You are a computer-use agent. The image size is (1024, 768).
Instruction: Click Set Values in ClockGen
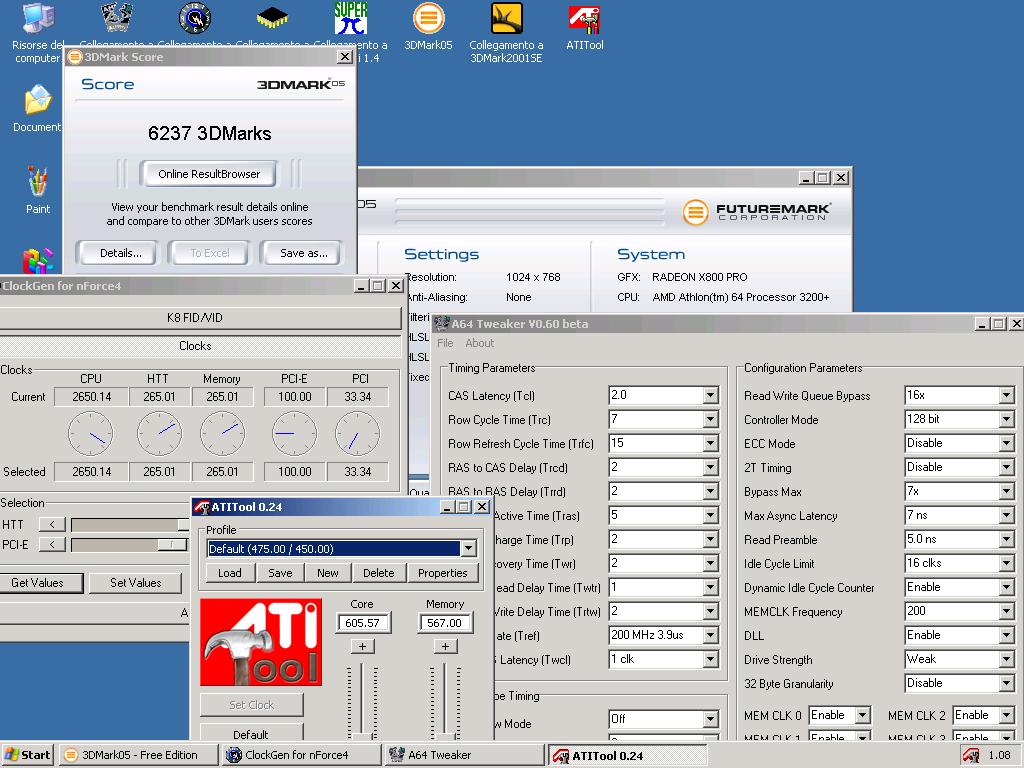[136, 583]
